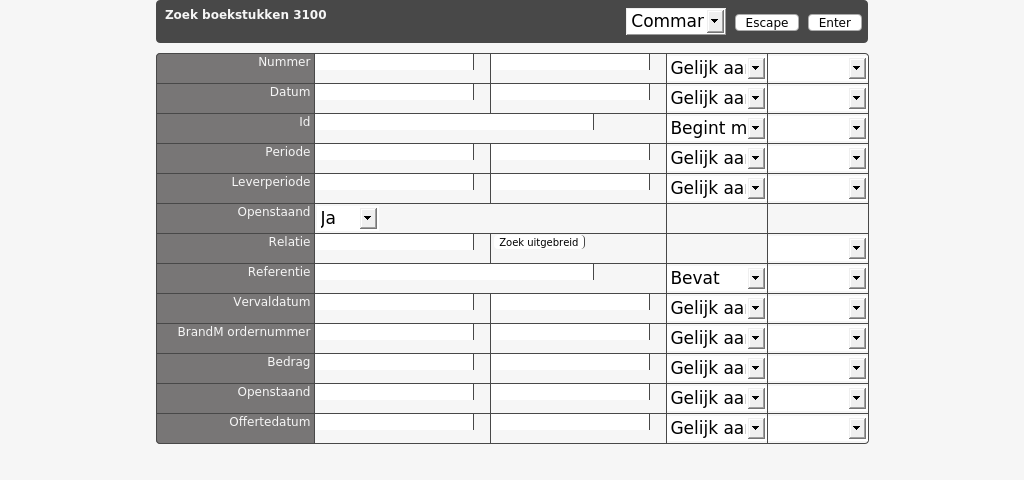The image size is (1024, 480).
Task: Open the Openstaand Ja dropdown
Action: tap(347, 218)
